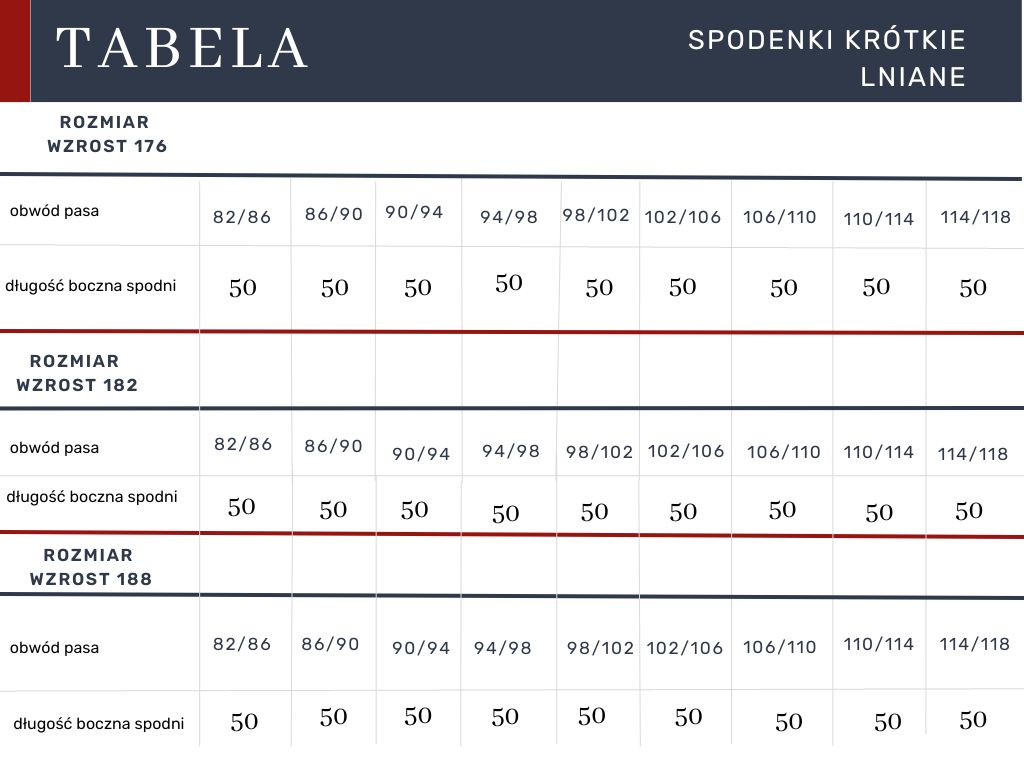Click the red stripe beside TABELA
Image resolution: width=1024 pixels, height=768 pixels.
(x=14, y=50)
